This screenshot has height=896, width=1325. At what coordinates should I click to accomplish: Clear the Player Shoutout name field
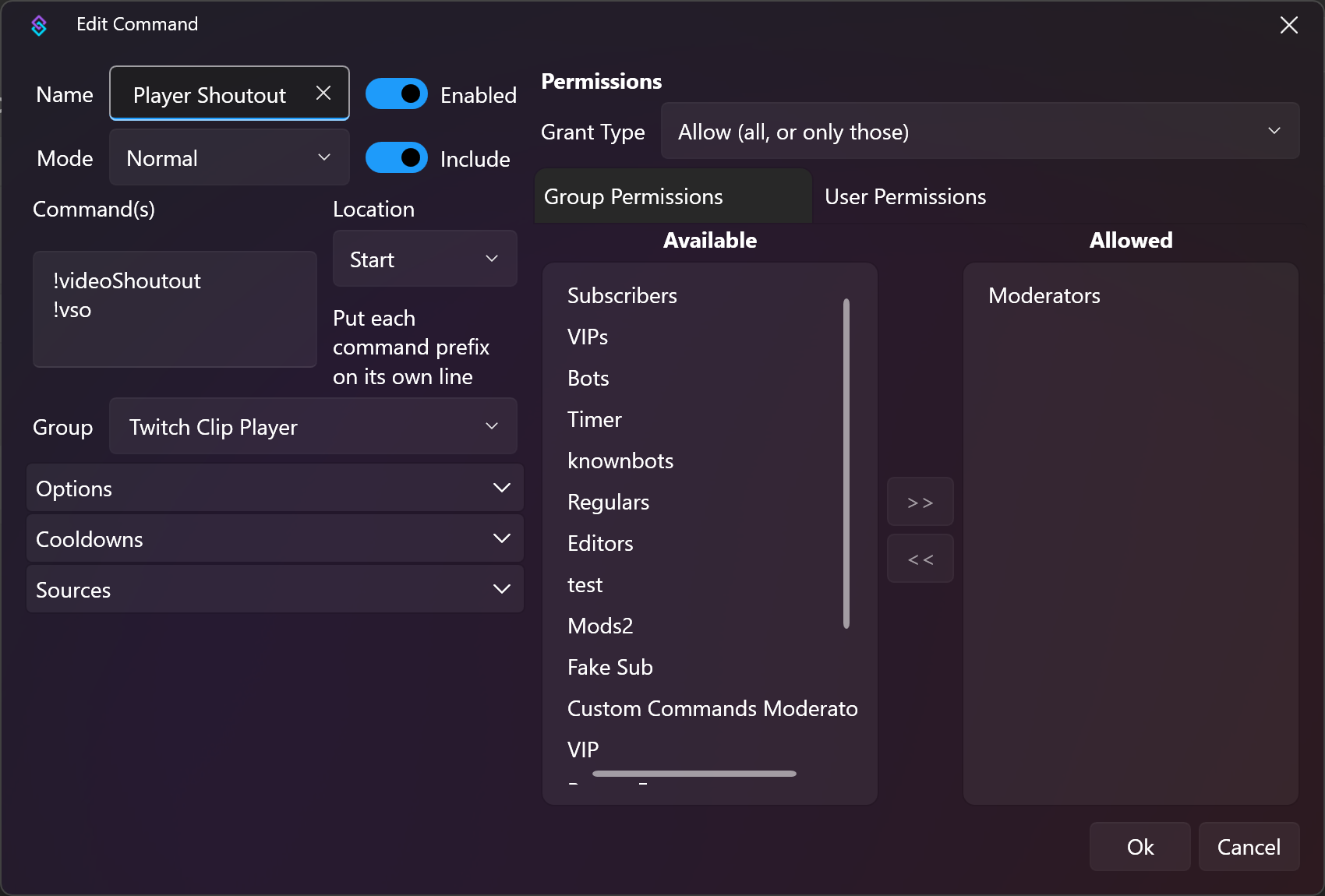click(x=323, y=93)
